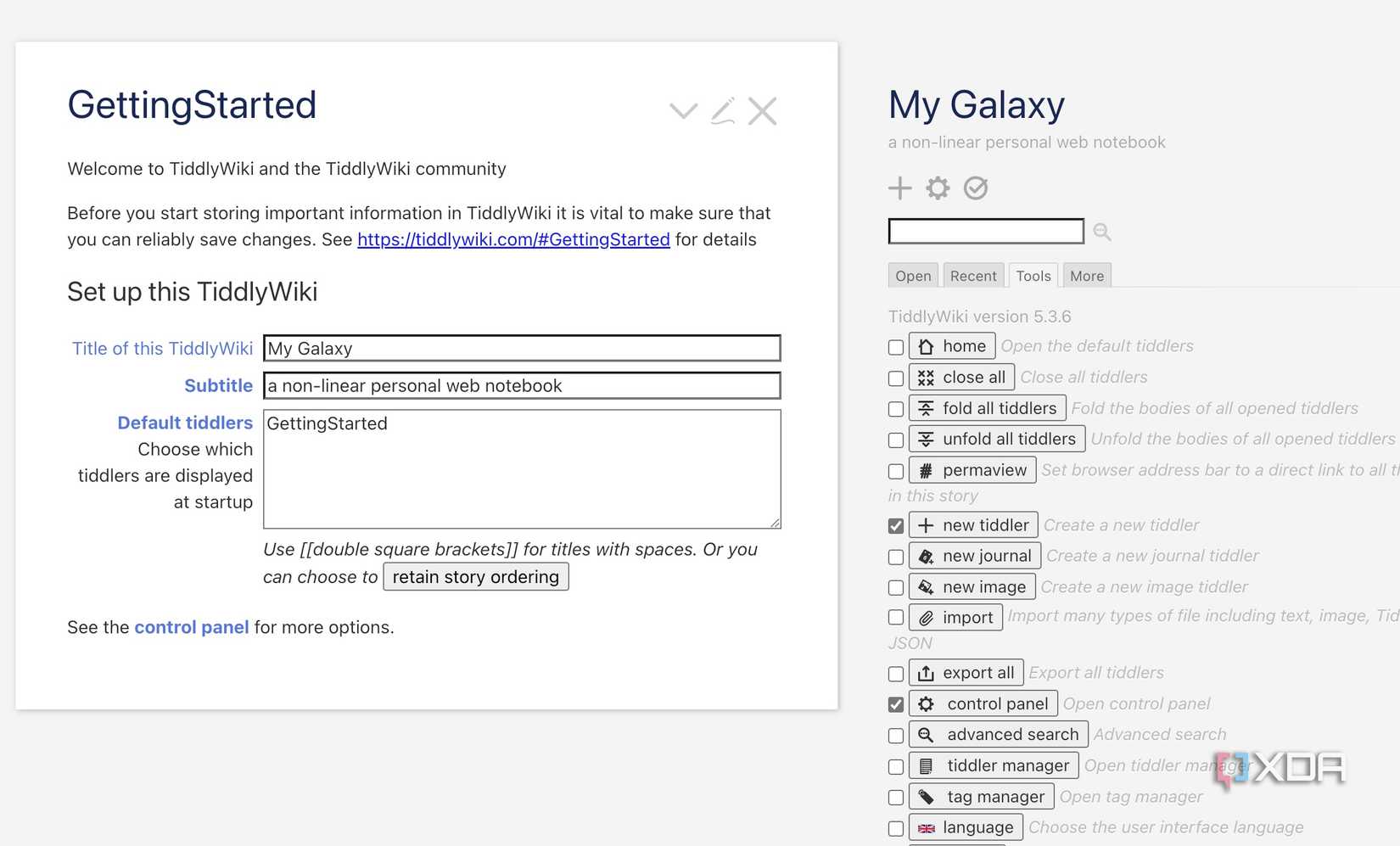This screenshot has height=846, width=1400.
Task: Open settings via the gear icon
Action: tap(937, 188)
